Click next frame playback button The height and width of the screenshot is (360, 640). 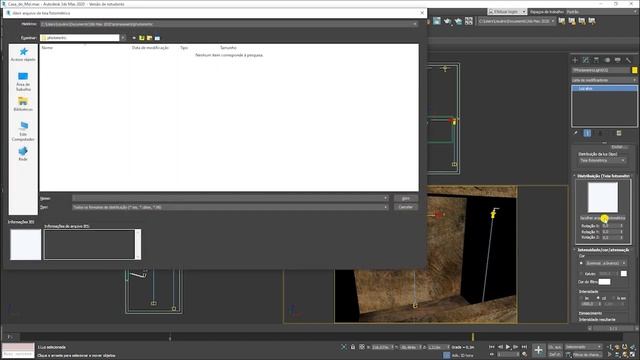pyautogui.click(x=516, y=347)
